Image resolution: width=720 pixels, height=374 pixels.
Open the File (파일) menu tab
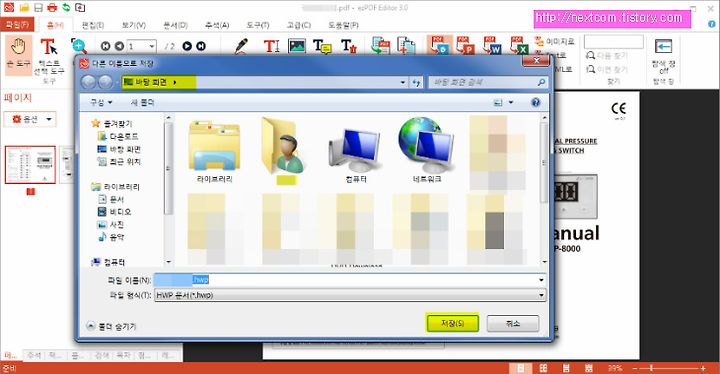[x=17, y=24]
